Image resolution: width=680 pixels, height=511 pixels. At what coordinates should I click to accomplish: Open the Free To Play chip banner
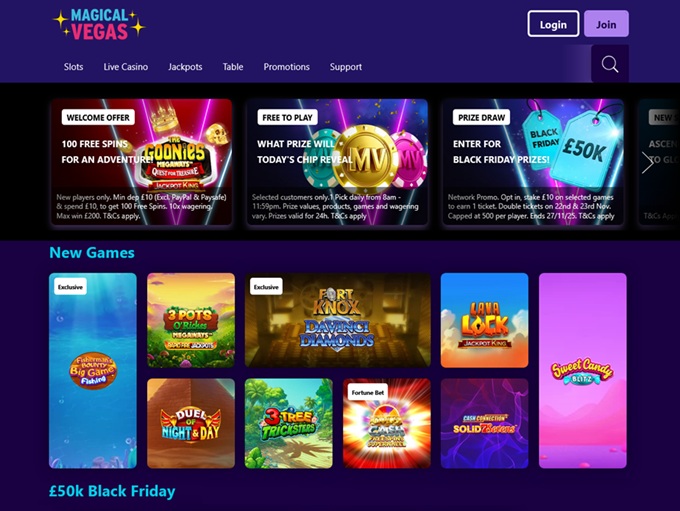point(337,162)
